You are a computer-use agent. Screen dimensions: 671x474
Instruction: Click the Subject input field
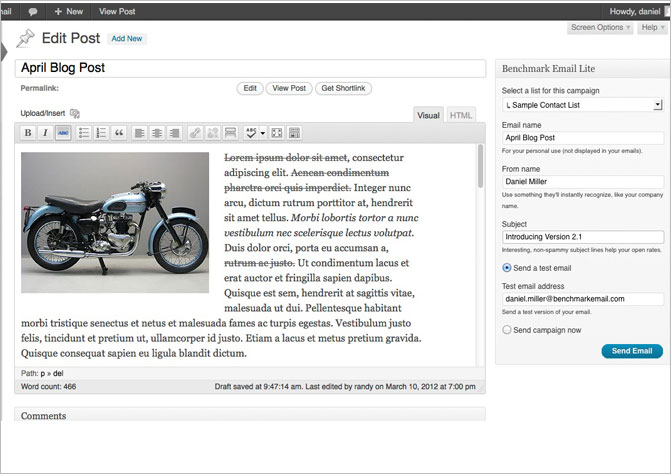point(583,237)
